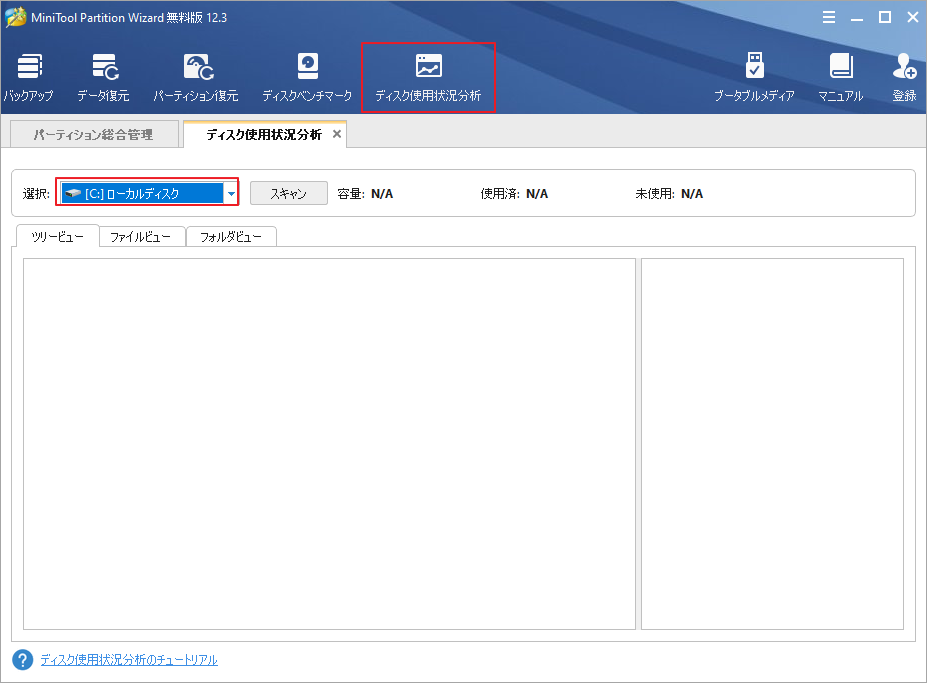Click the blue help question mark icon
927x683 pixels.
pos(22,660)
